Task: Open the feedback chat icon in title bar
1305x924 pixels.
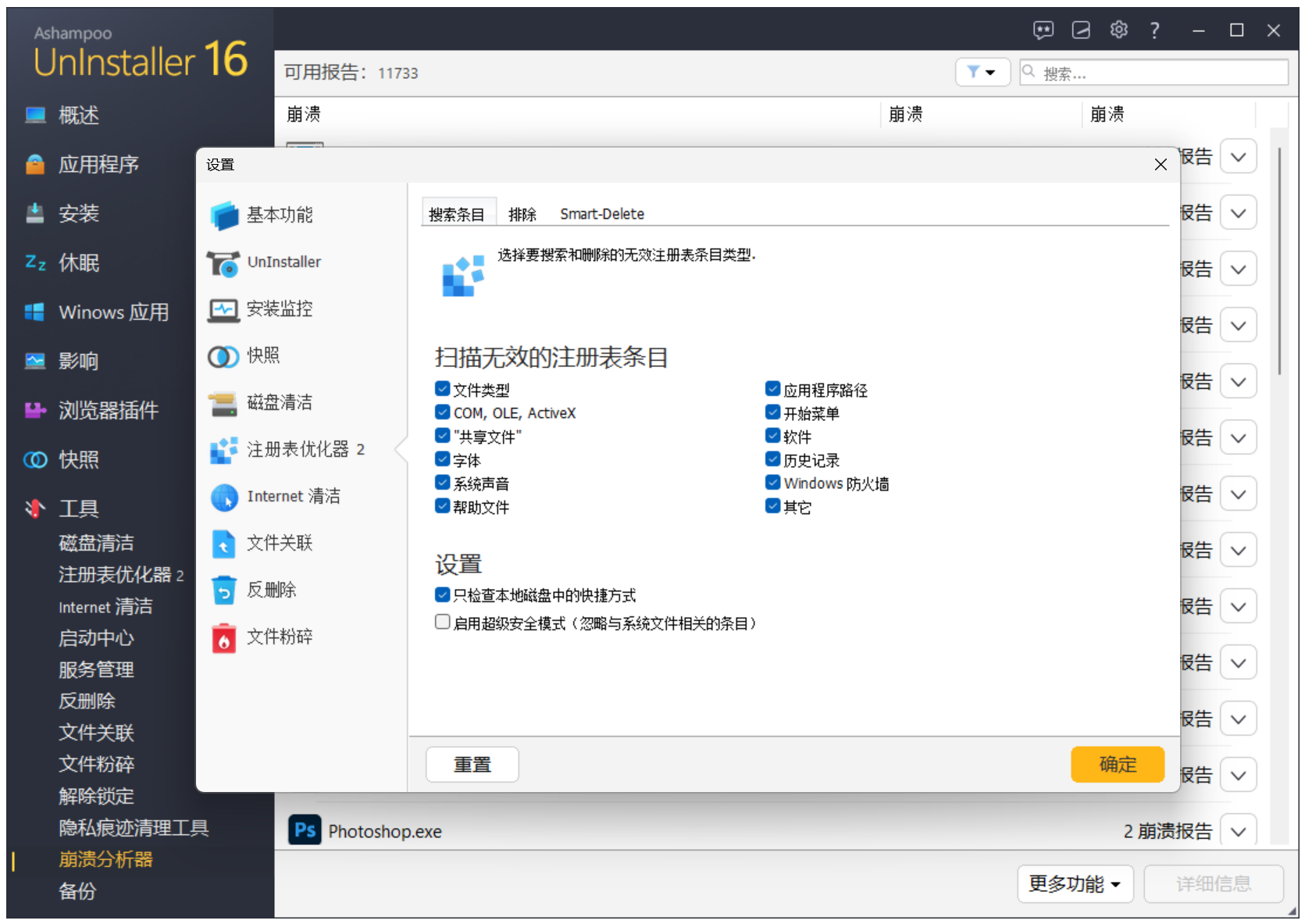Action: pos(1043,30)
